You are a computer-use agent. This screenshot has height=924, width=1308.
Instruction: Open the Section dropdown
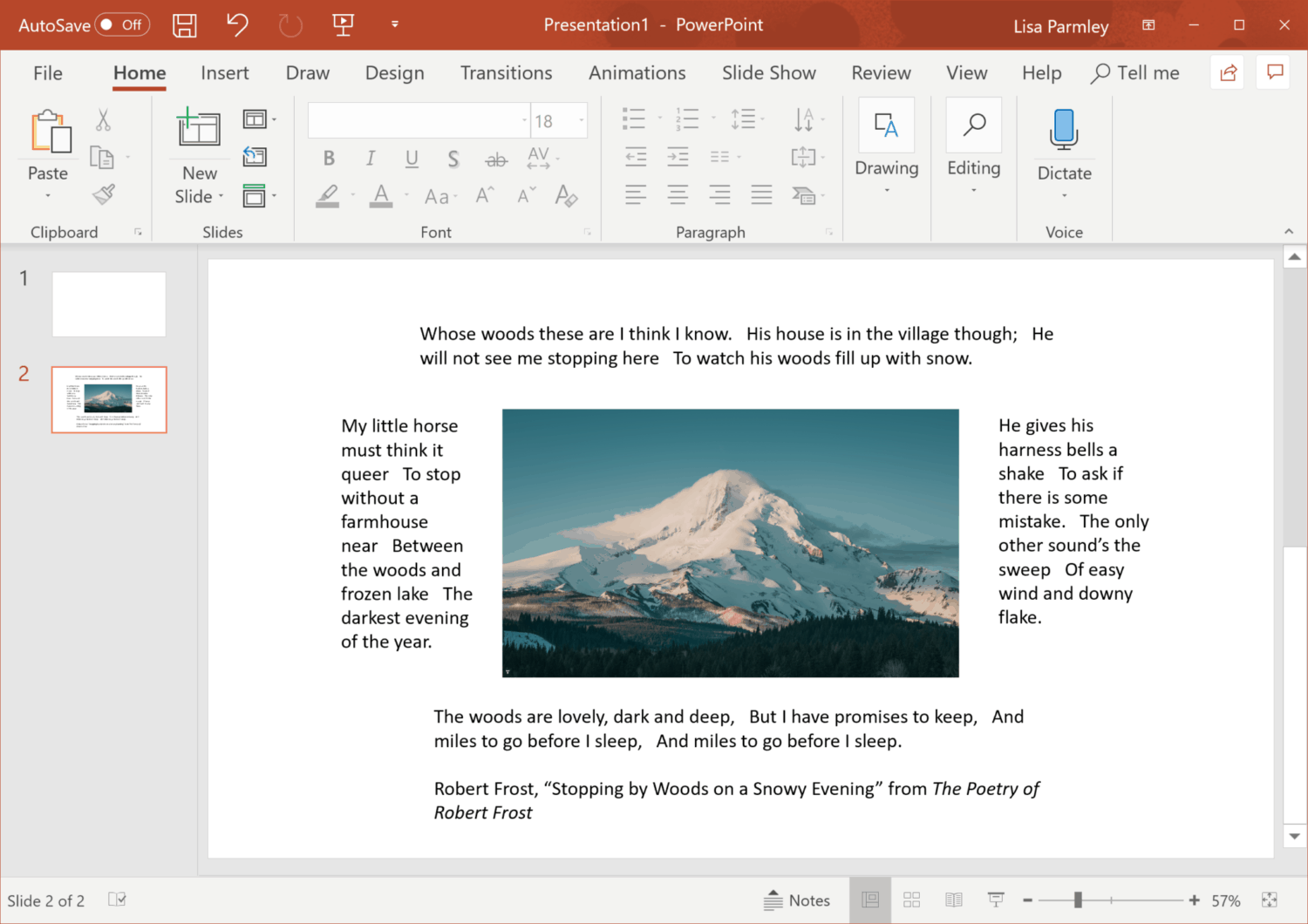[x=260, y=195]
